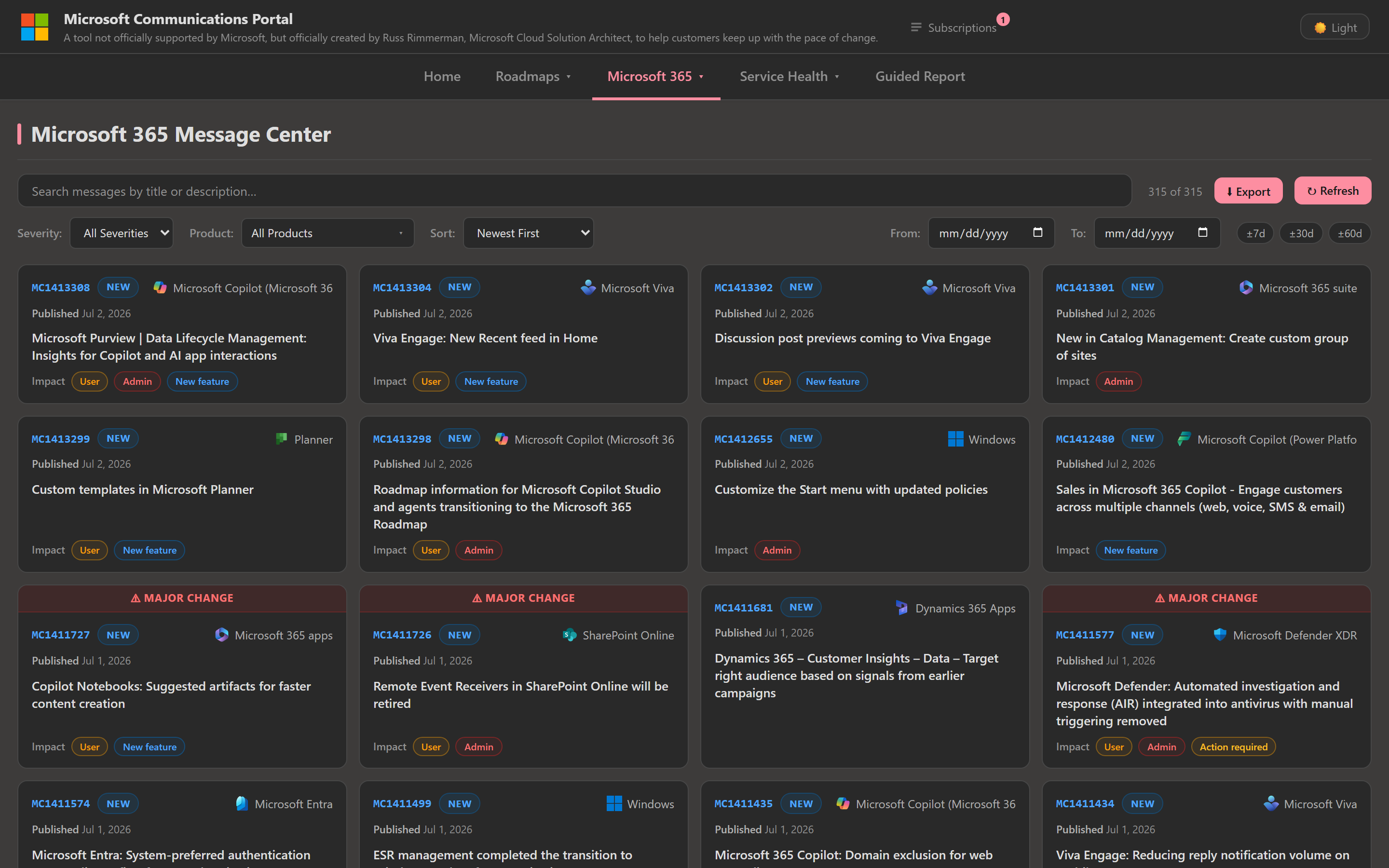The height and width of the screenshot is (868, 1389).
Task: Open the All Severities dropdown
Action: pyautogui.click(x=122, y=233)
